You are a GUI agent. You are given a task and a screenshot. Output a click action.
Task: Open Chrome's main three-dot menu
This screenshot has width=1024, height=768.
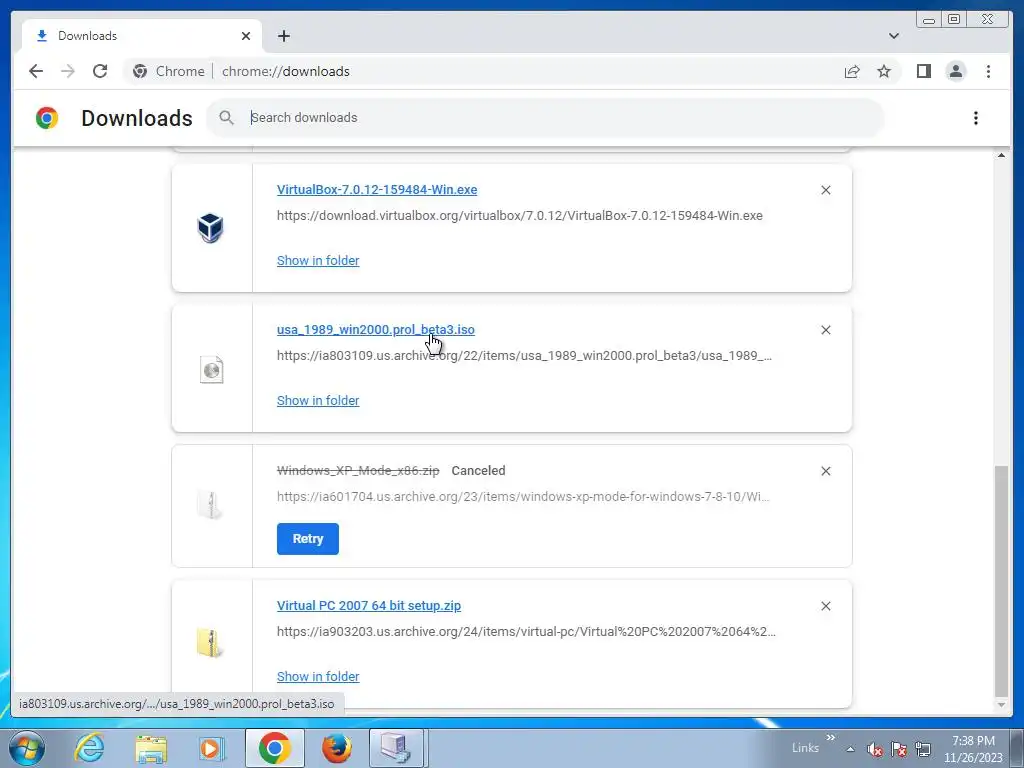(x=988, y=71)
